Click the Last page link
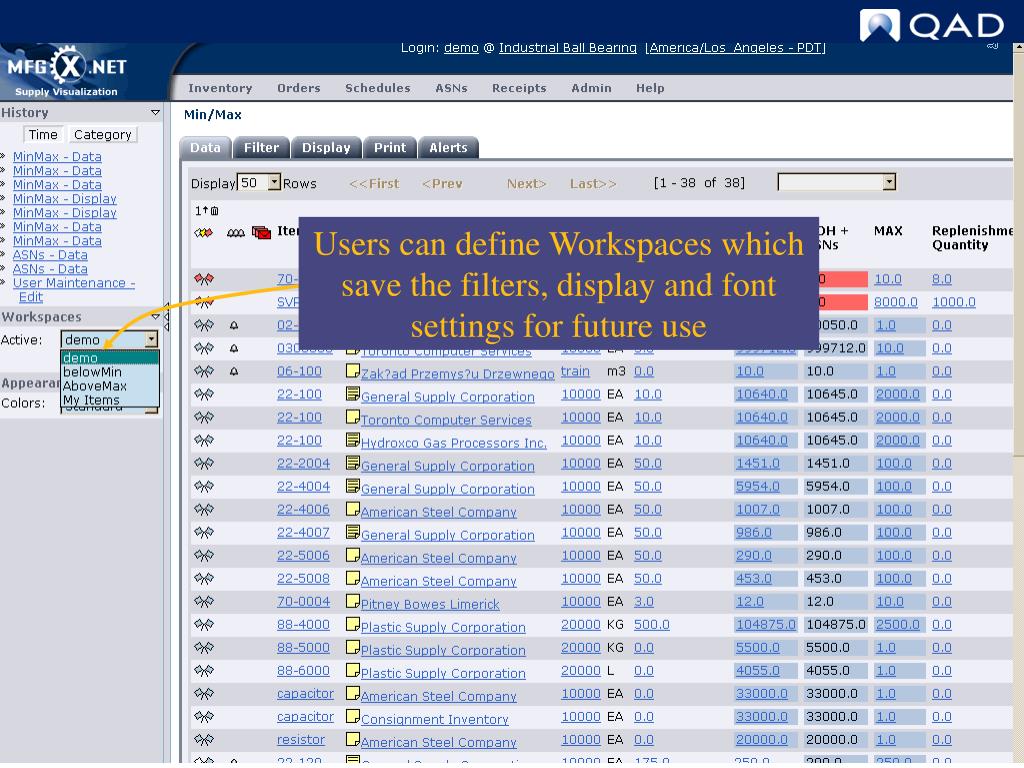Image resolution: width=1024 pixels, height=768 pixels. pyautogui.click(x=593, y=184)
